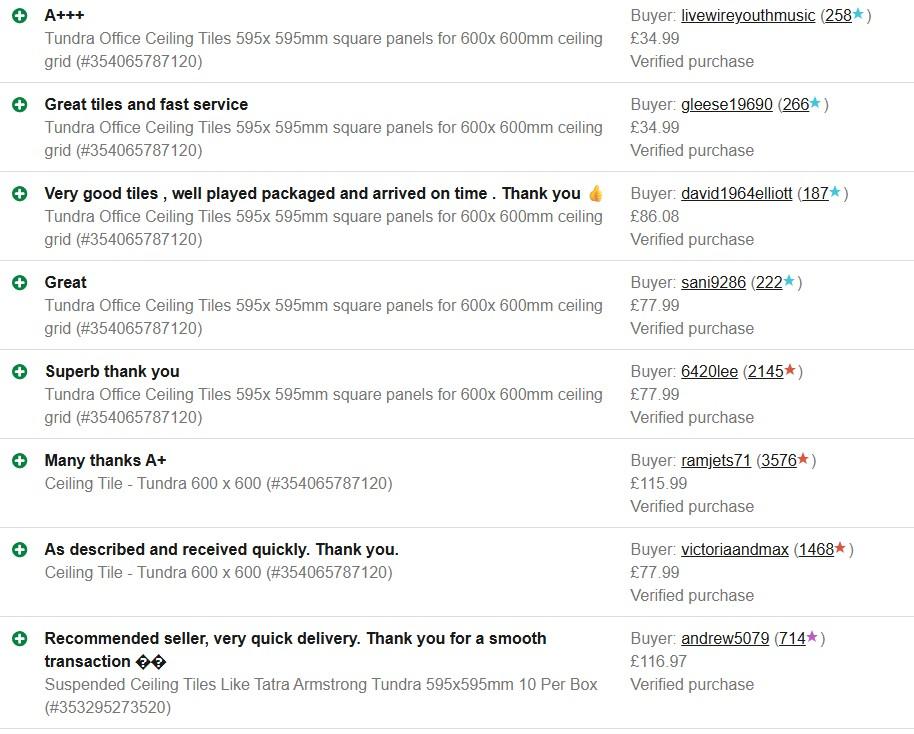914x734 pixels.
Task: Click positive icon beside 'Superb thank you'
Action: point(19,372)
